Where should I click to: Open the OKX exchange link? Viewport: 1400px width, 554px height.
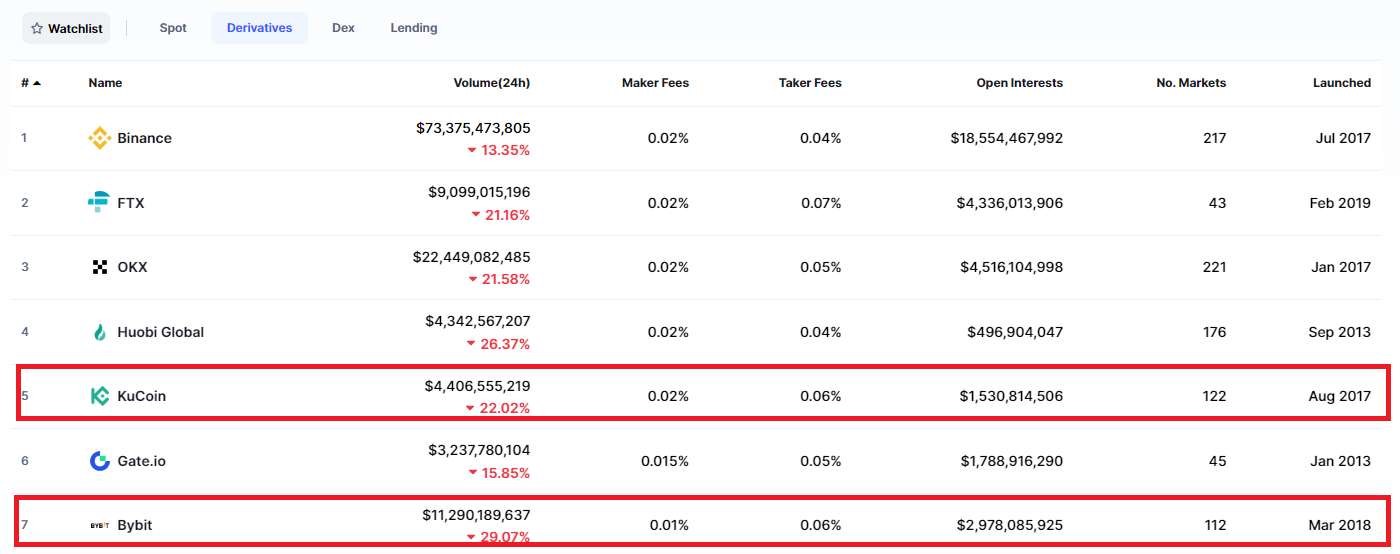pyautogui.click(x=133, y=267)
